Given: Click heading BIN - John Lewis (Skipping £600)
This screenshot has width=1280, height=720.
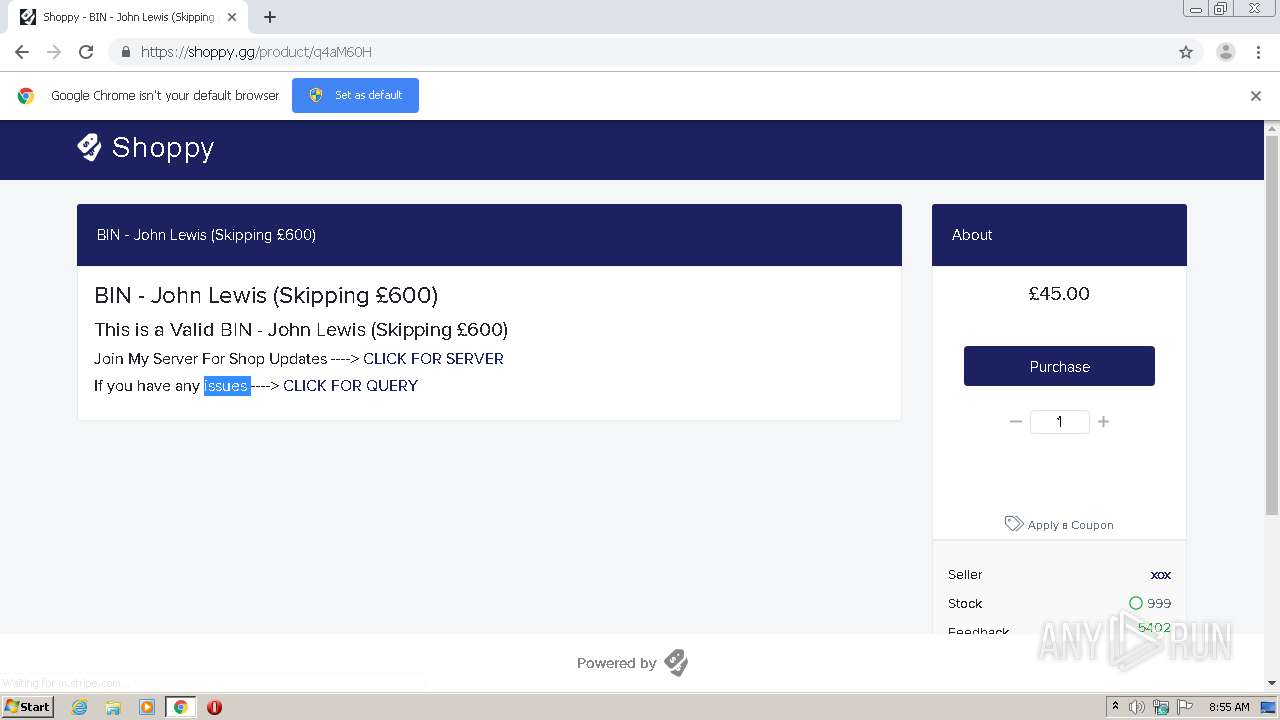Looking at the screenshot, I should pos(266,296).
